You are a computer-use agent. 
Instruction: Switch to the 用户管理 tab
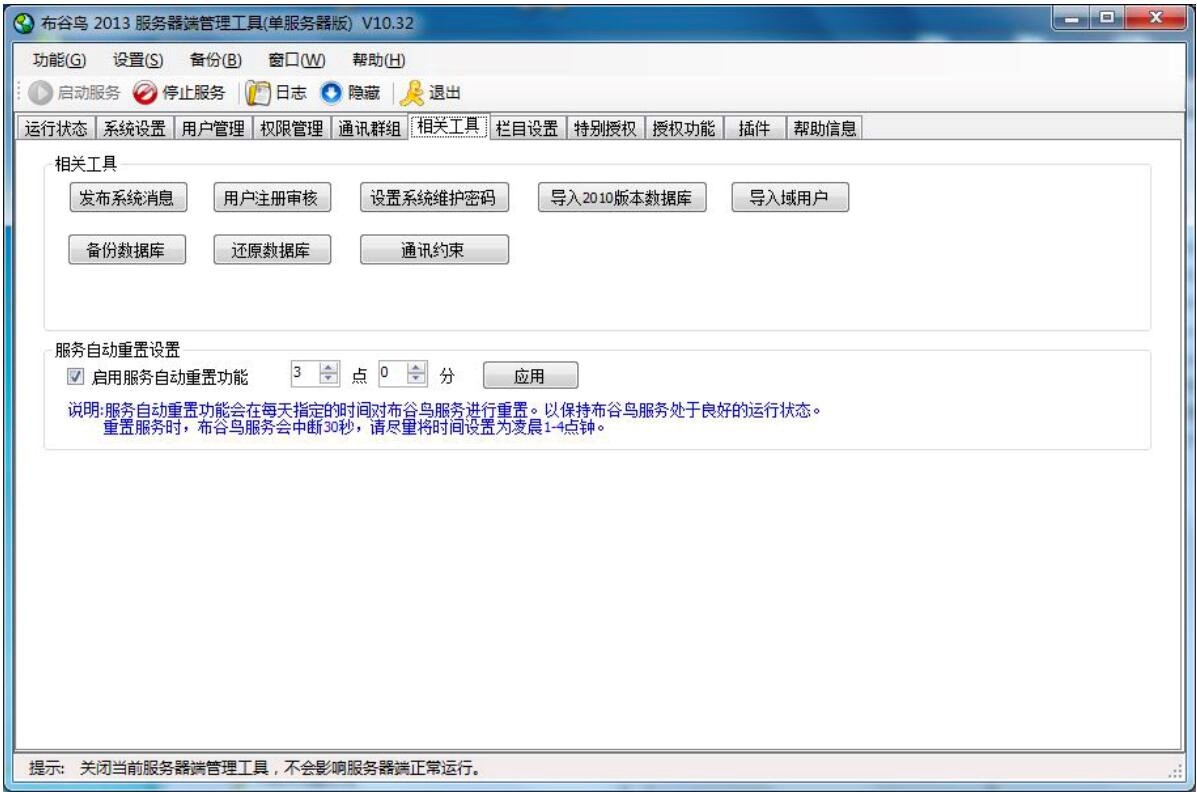tap(213, 128)
